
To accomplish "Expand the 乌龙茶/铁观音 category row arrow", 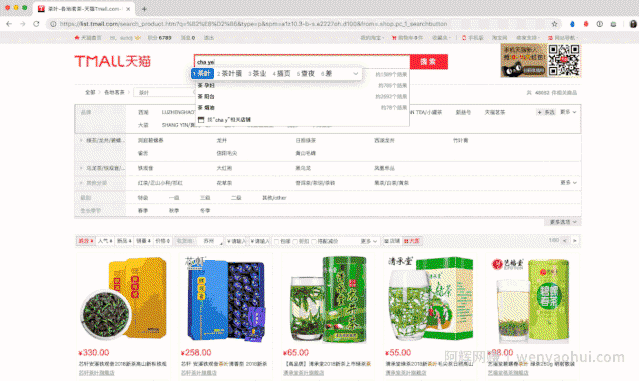I will pos(81,168).
